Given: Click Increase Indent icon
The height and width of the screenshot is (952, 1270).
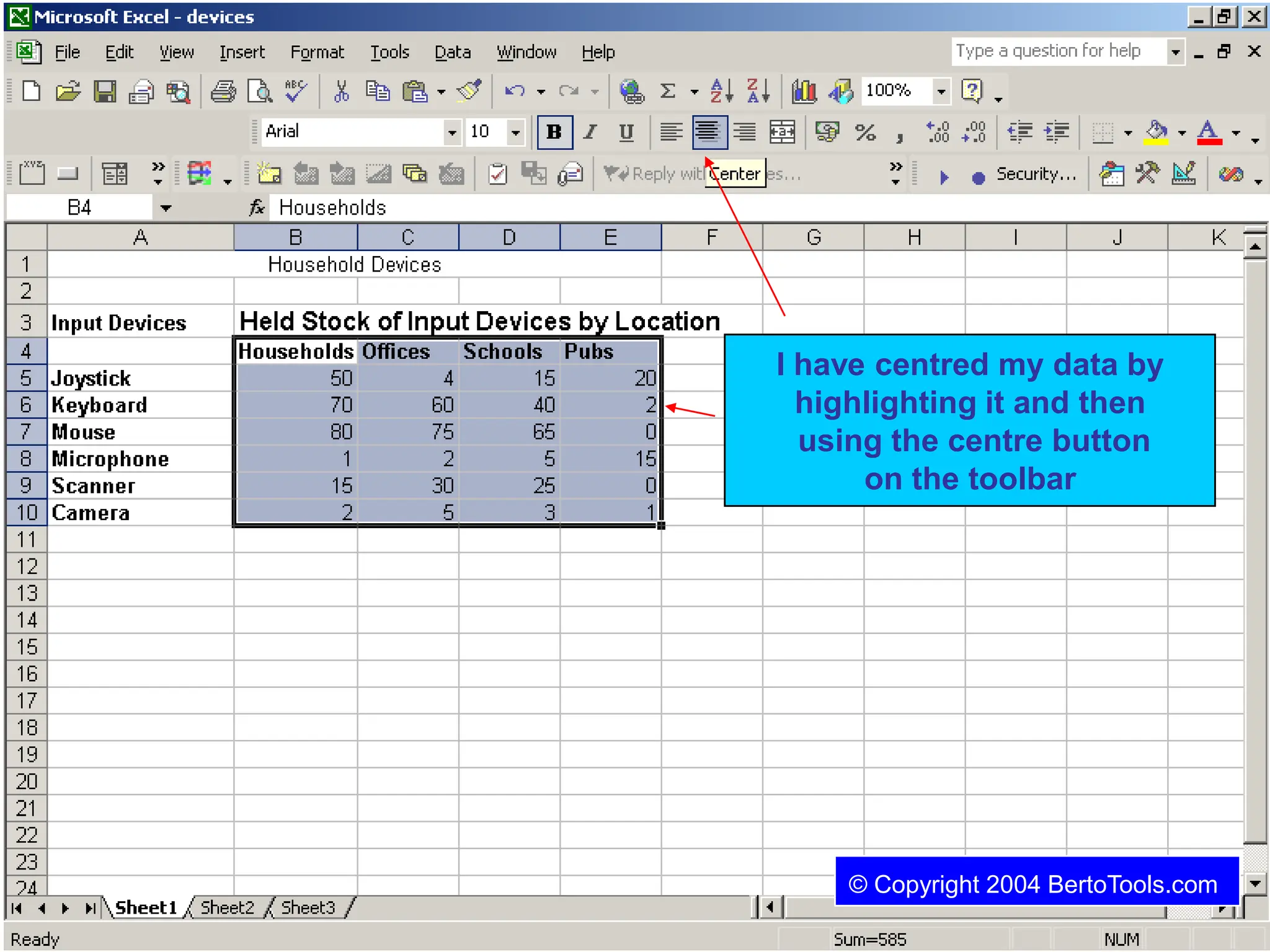Looking at the screenshot, I should tap(1057, 132).
